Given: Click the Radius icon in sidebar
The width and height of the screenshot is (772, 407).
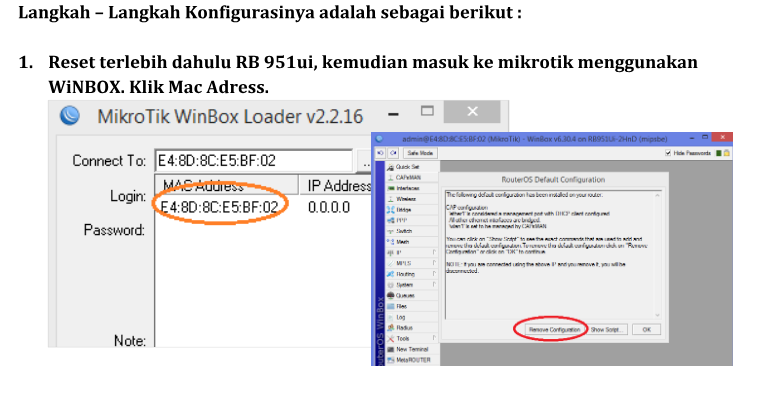Looking at the screenshot, I should click(390, 327).
